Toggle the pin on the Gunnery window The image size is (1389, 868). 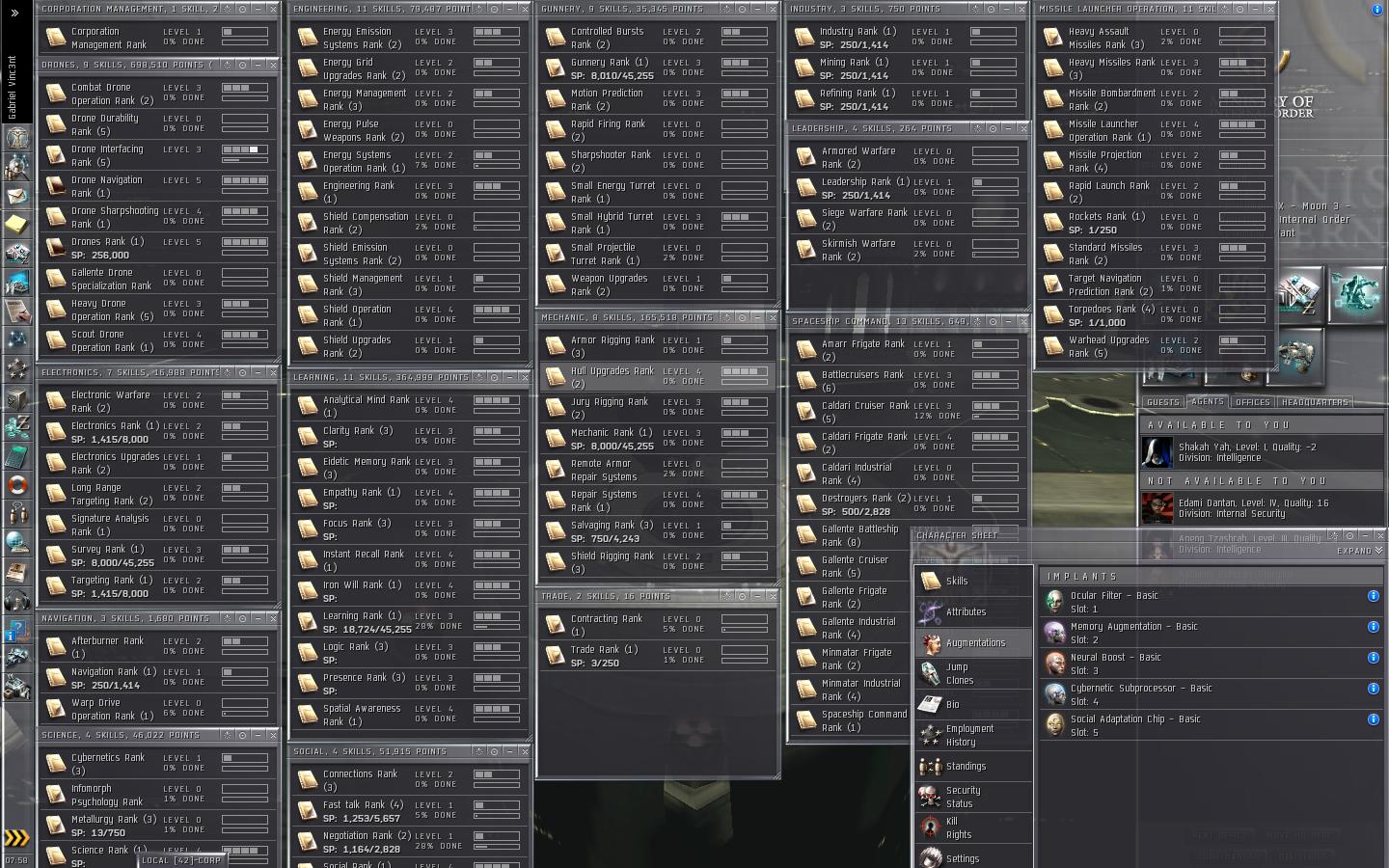pyautogui.click(x=744, y=9)
